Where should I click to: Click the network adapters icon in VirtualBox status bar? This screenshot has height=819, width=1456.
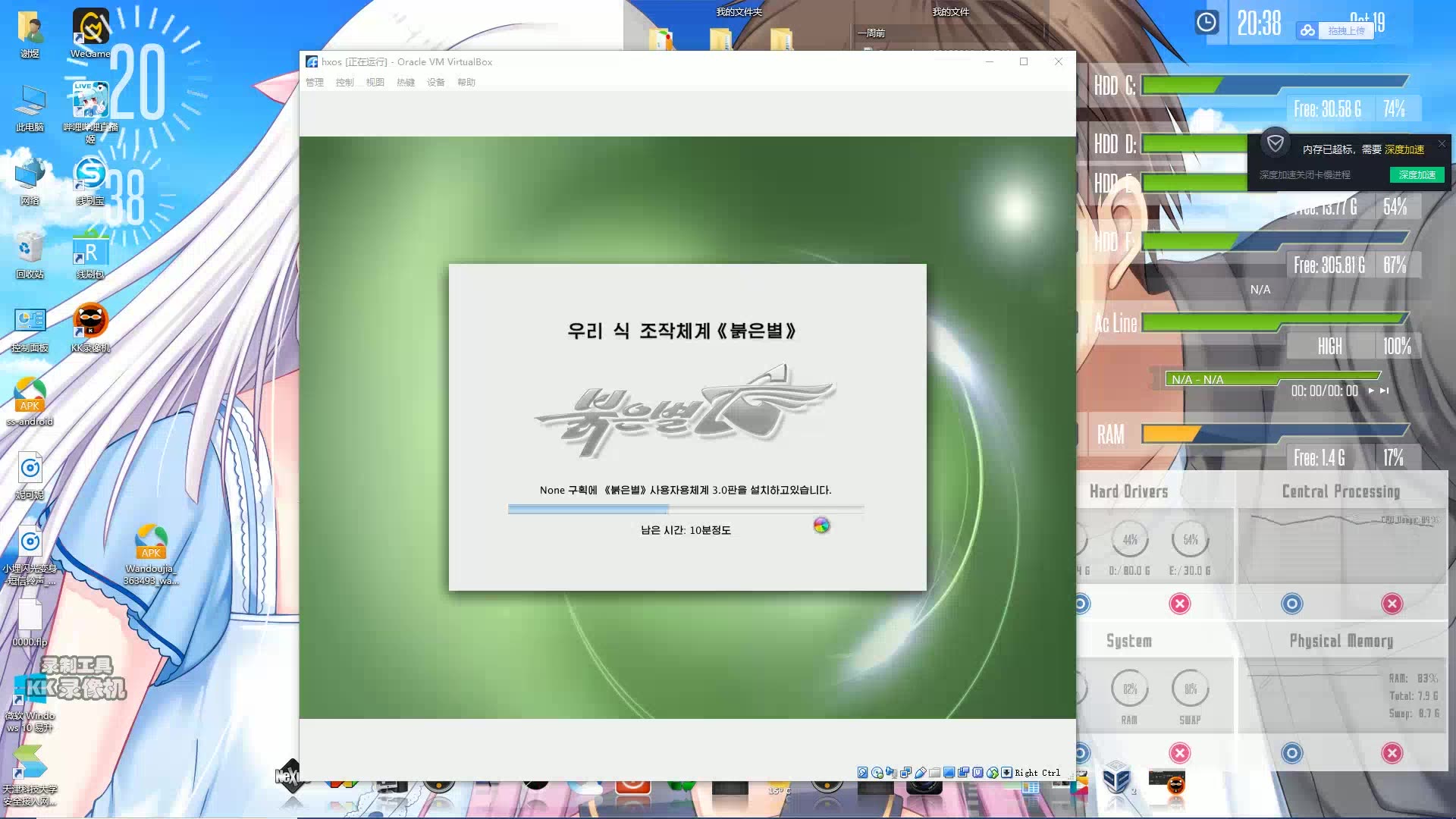click(x=905, y=773)
